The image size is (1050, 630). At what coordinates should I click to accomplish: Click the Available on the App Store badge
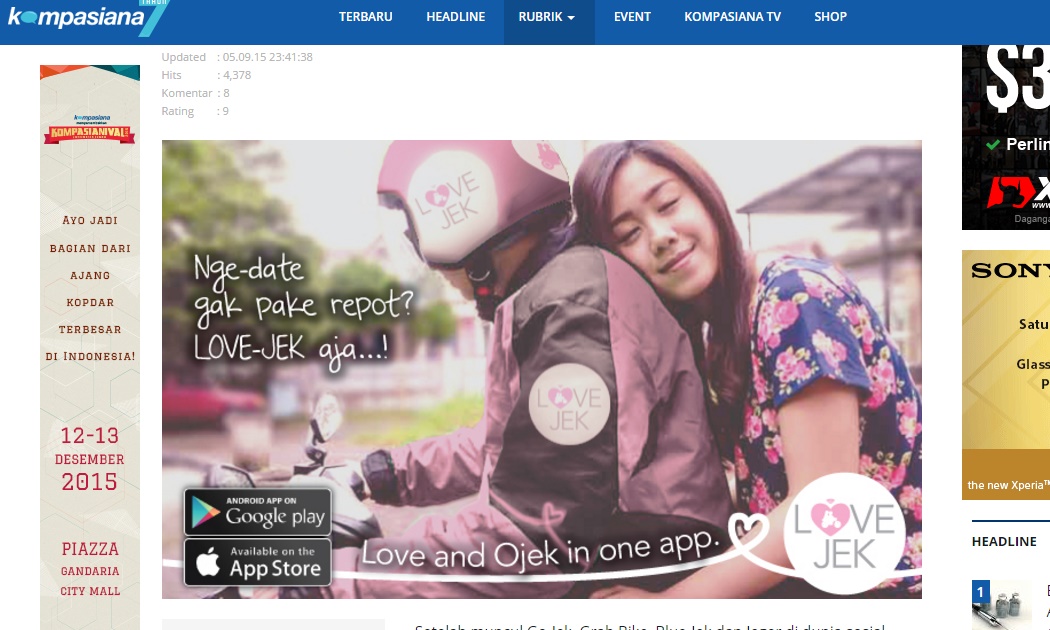tap(258, 562)
